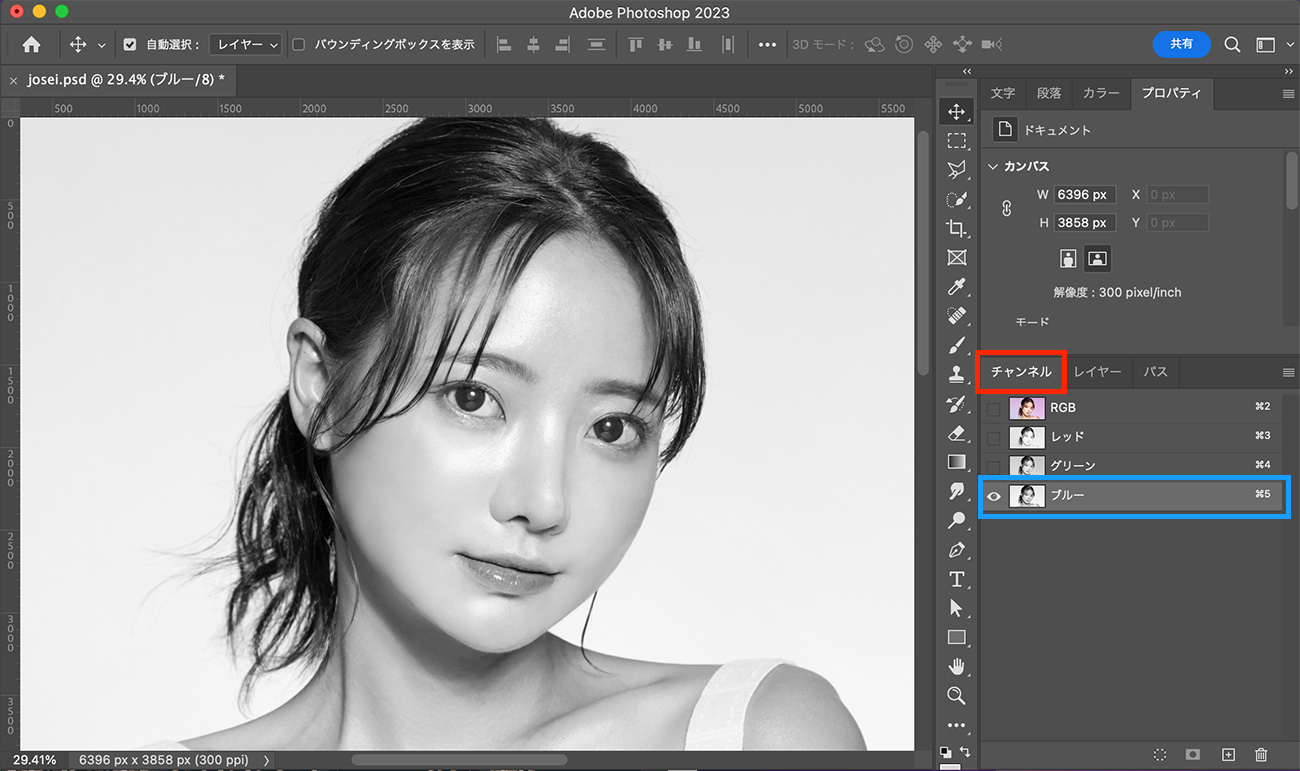Select the Move tool in the toolbar
Screen dimensions: 1300x771
click(x=957, y=112)
